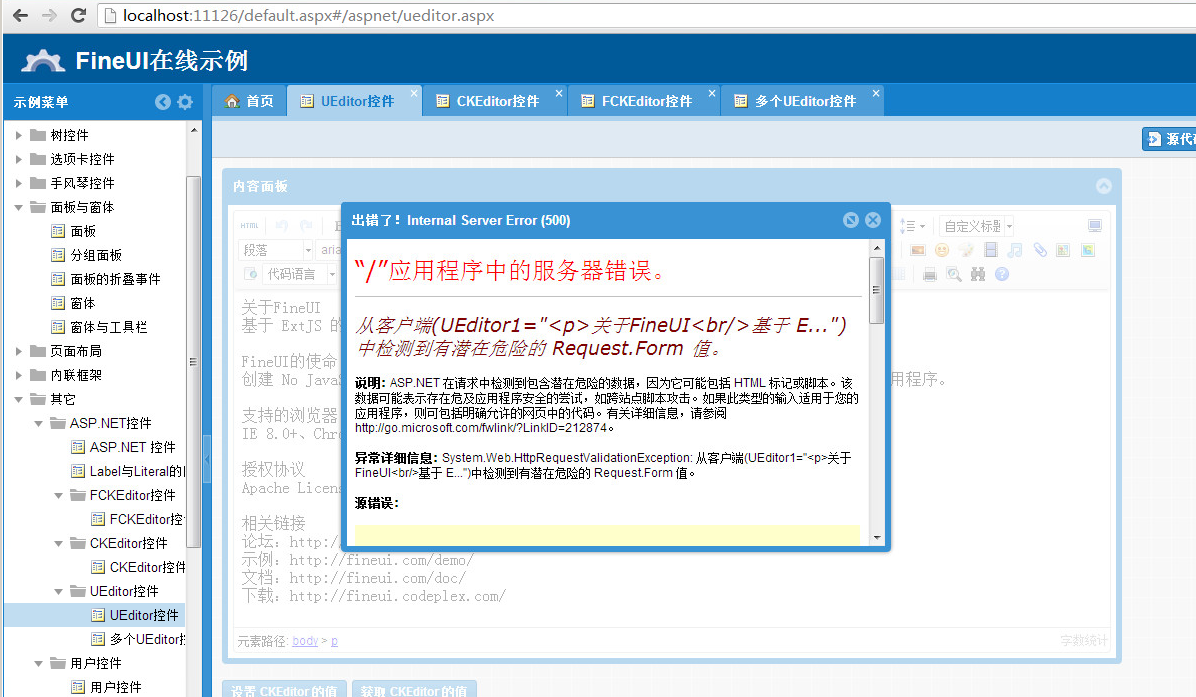
Task: Maximize the Internal Server Error dialog
Action: [850, 220]
